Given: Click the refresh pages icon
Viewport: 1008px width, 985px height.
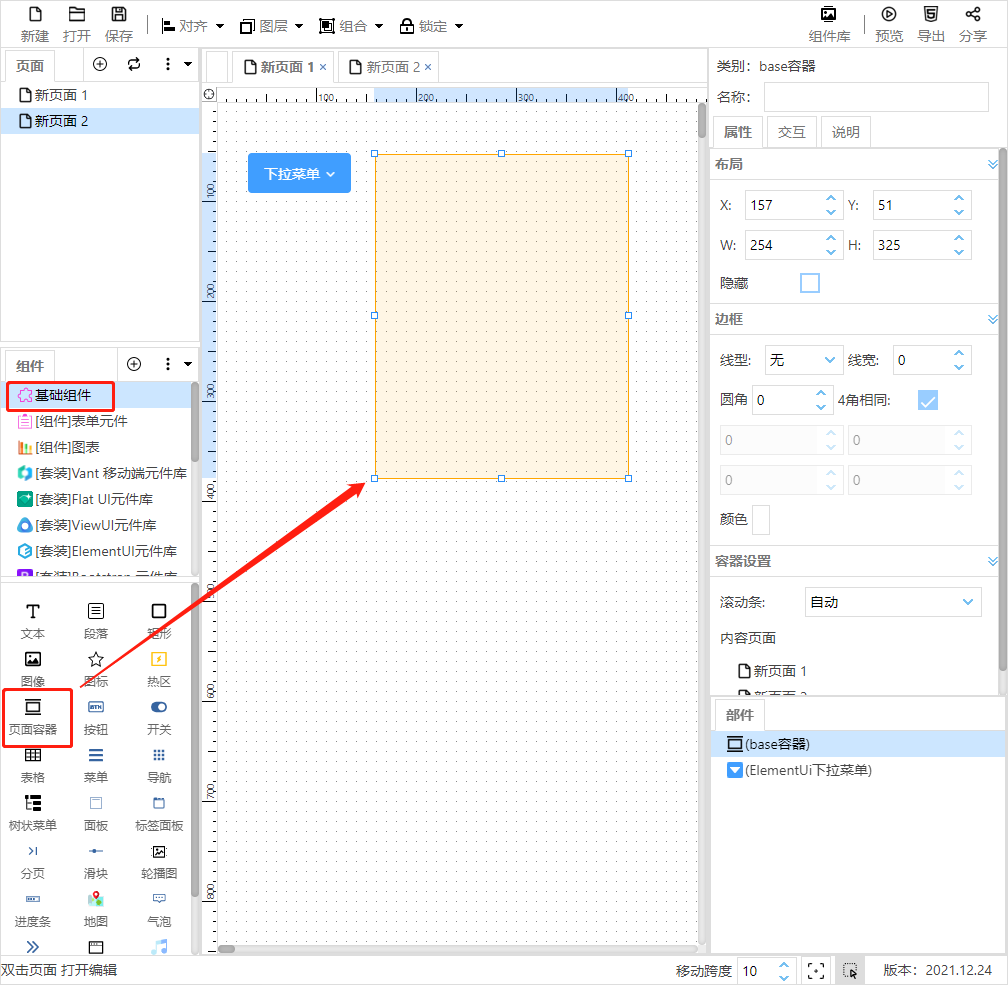Looking at the screenshot, I should 134,64.
